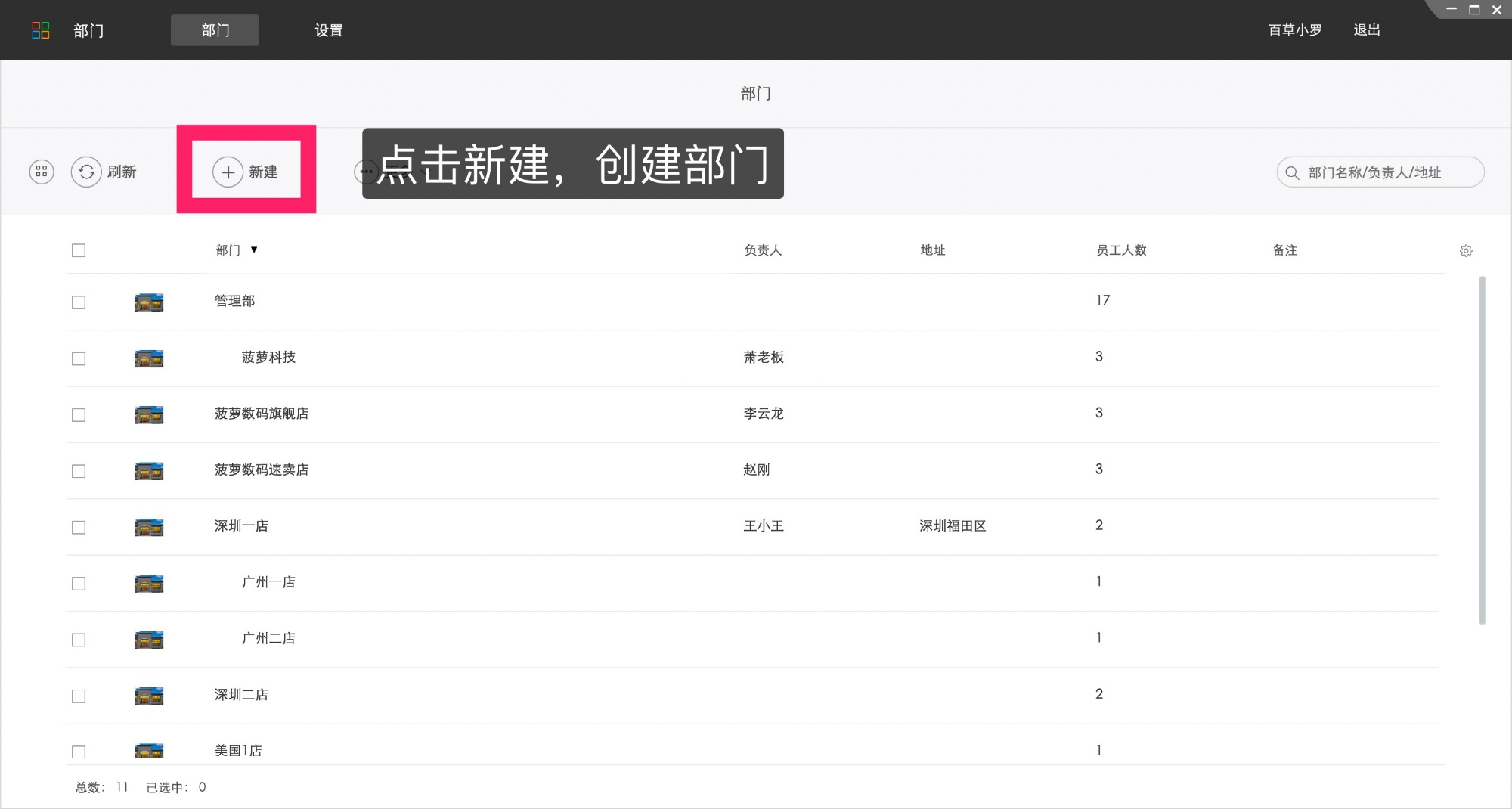Screen dimensions: 1512x809
Task: Switch to the 设置 tab
Action: [x=329, y=30]
